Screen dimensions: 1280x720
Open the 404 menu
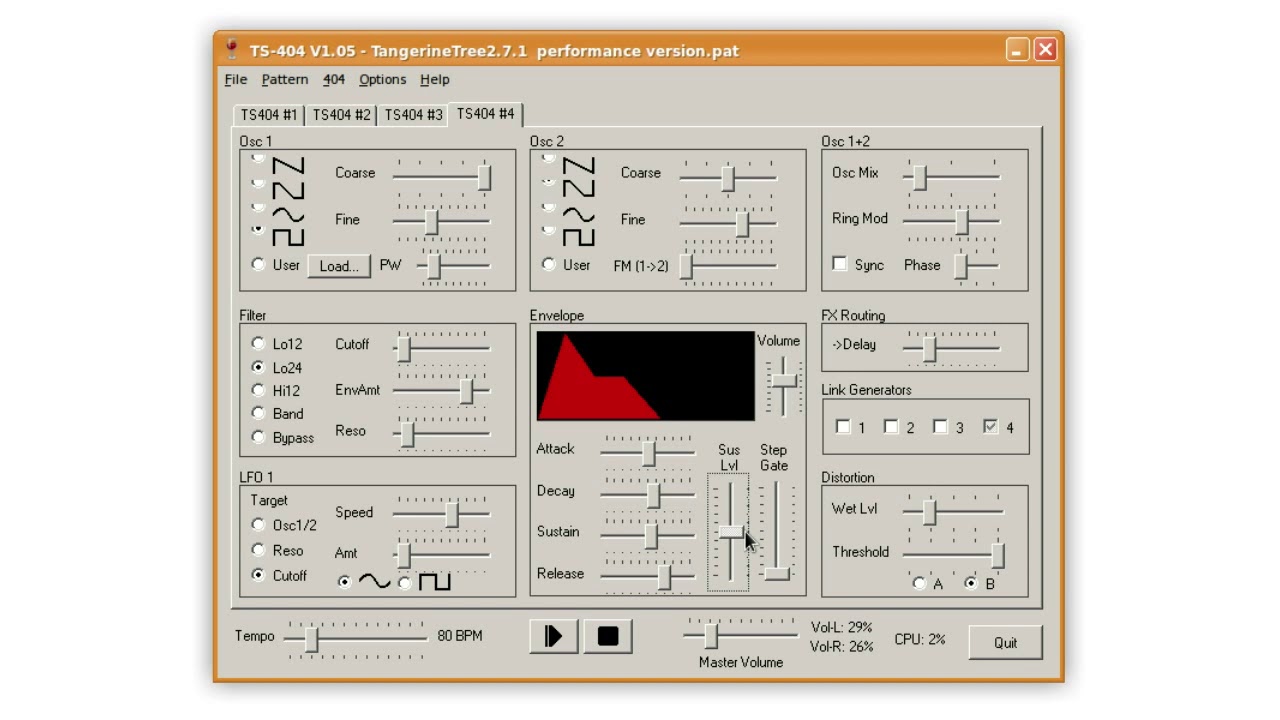pos(334,79)
